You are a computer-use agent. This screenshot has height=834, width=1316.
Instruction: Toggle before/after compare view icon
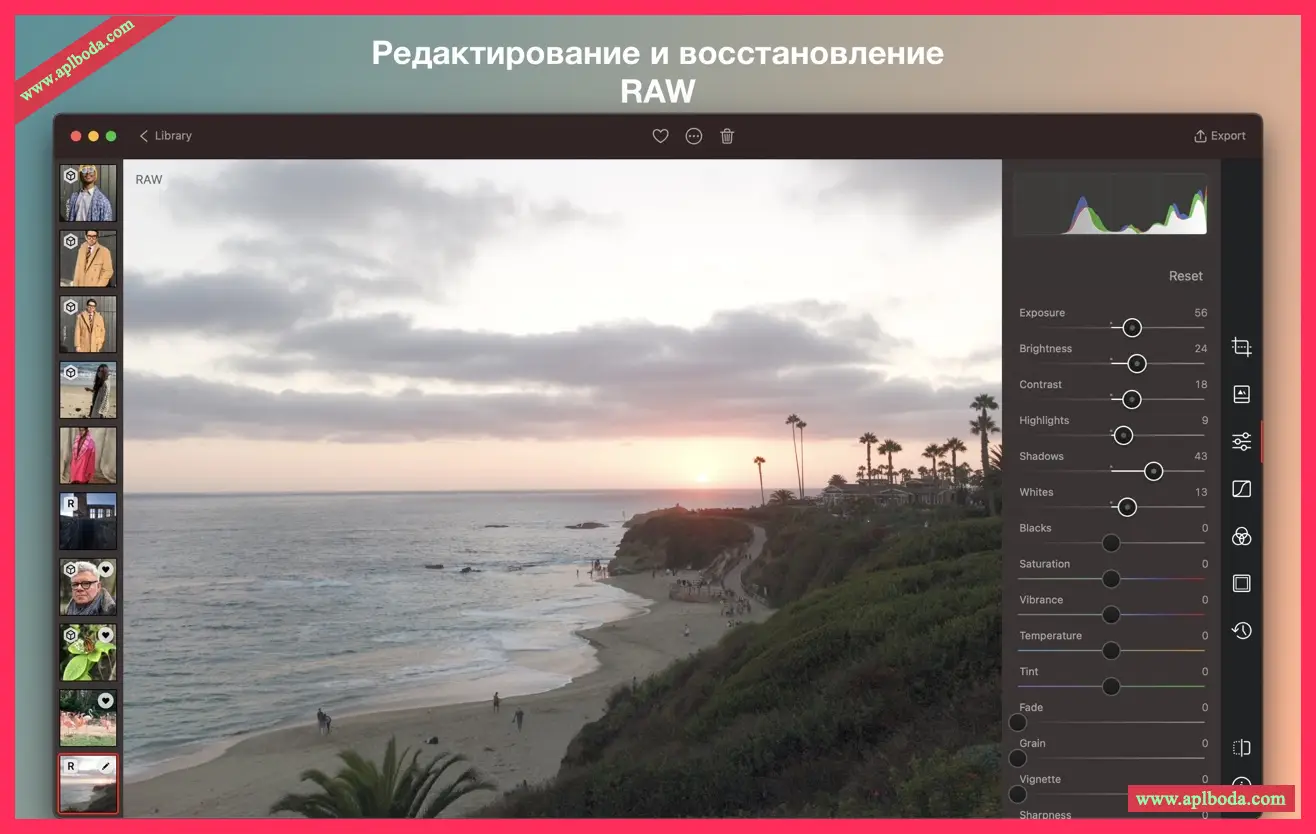[1241, 748]
